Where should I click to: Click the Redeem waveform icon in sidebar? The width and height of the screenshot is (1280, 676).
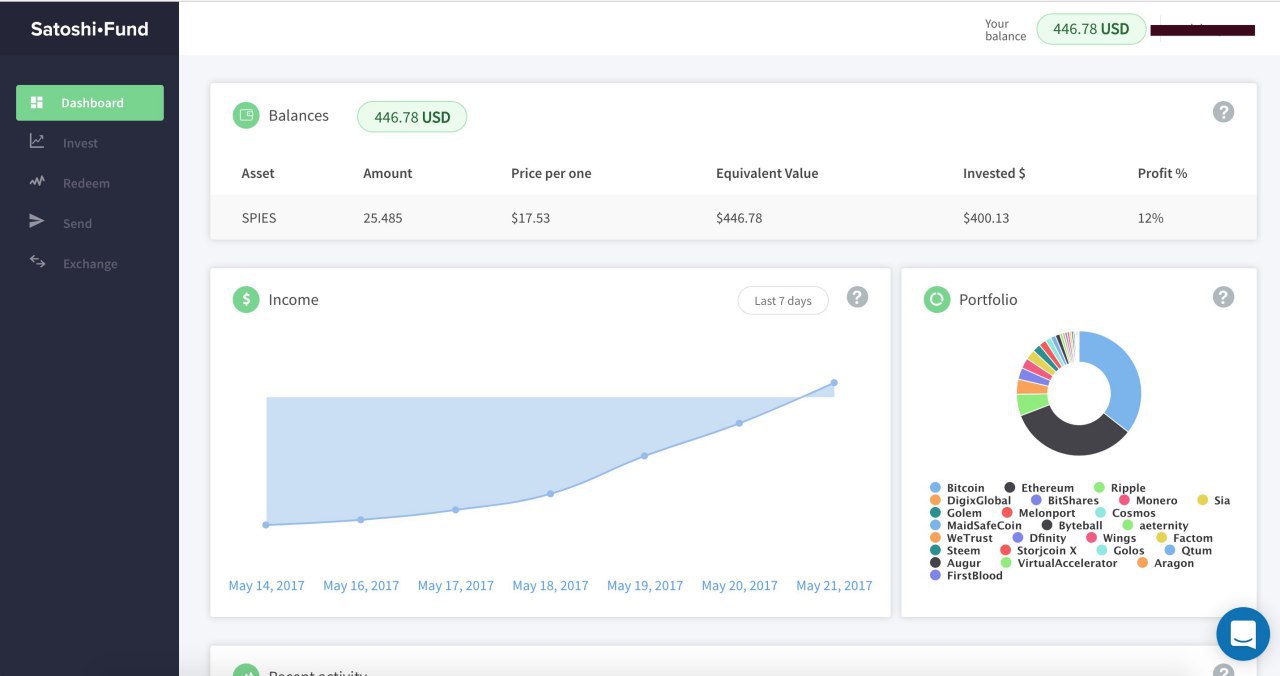pyautogui.click(x=37, y=182)
